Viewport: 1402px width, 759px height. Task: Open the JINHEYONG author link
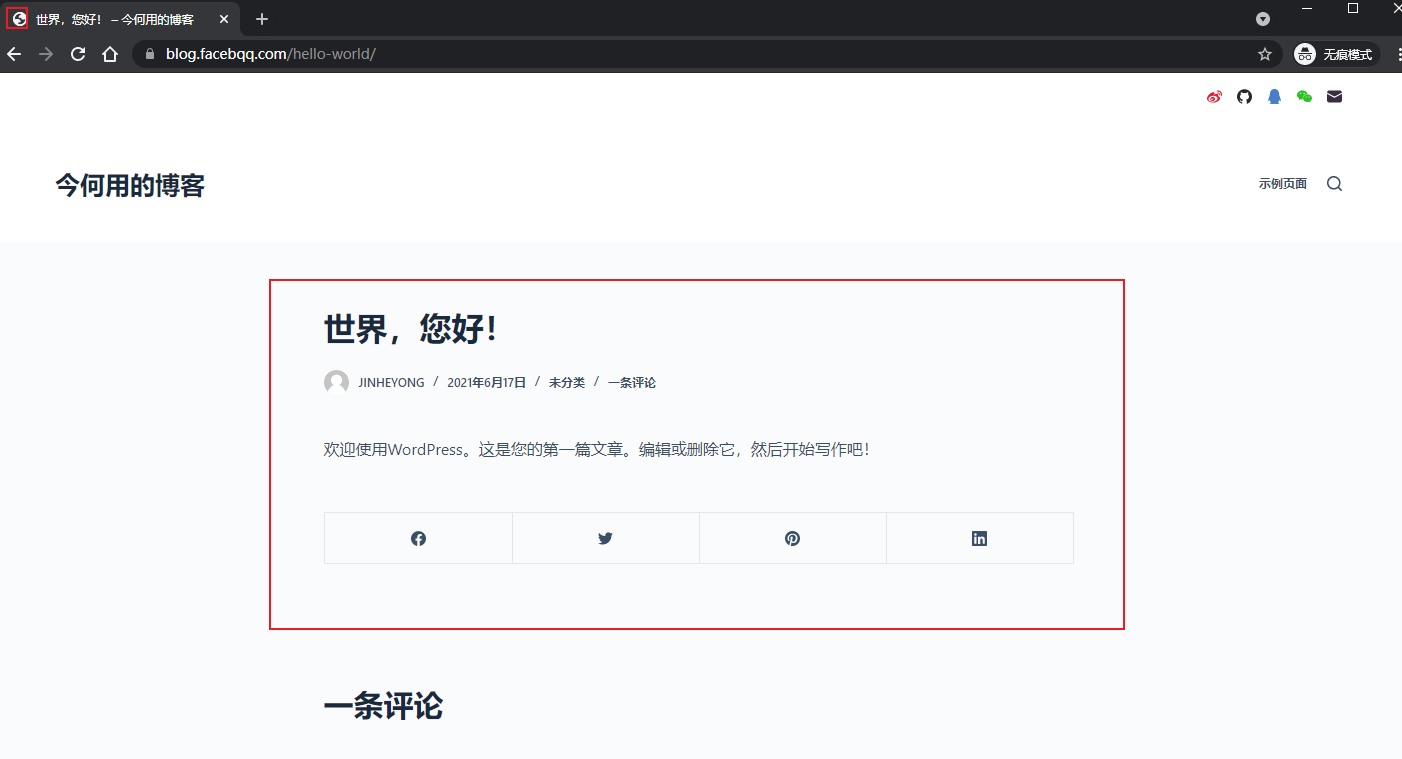pos(391,383)
